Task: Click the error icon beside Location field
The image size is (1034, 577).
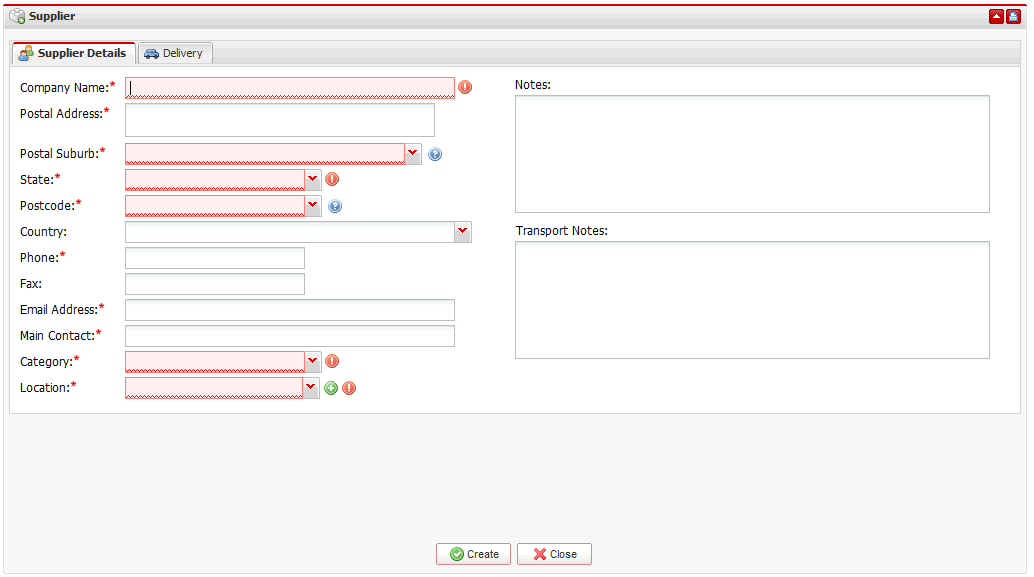Action: [x=349, y=388]
